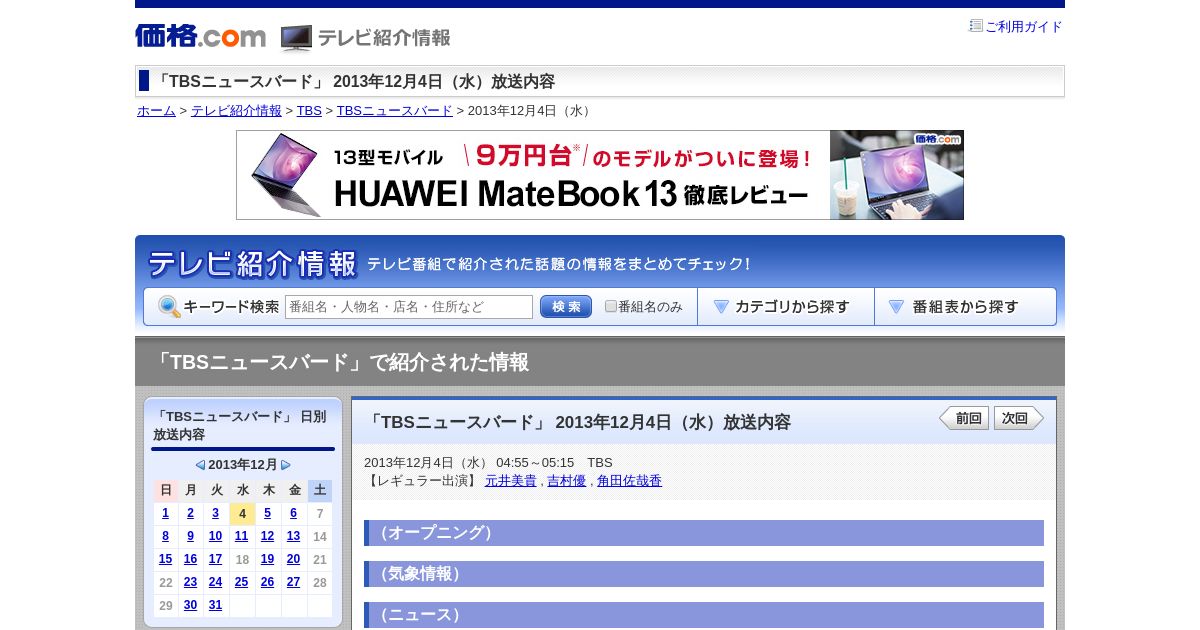This screenshot has width=1200, height=630.
Task: Select December 10 in the calendar
Action: pyautogui.click(x=215, y=536)
